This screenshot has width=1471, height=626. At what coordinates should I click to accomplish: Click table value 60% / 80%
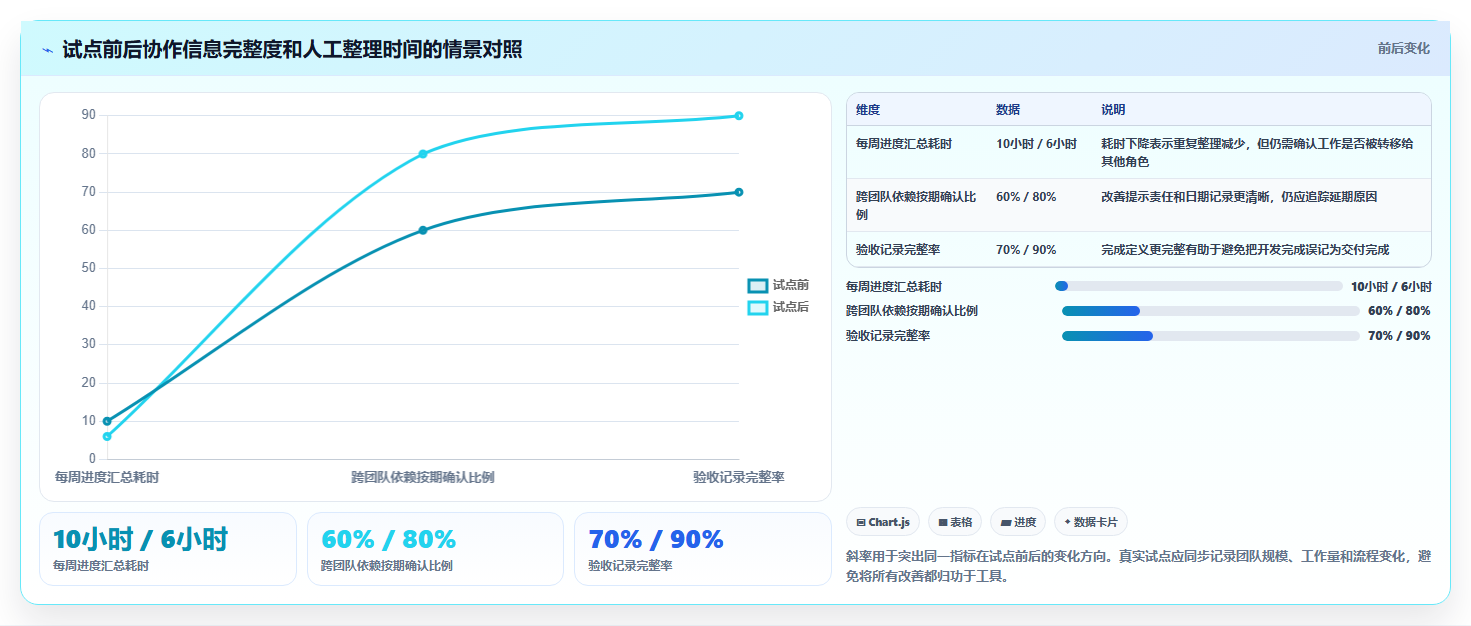coord(1026,197)
